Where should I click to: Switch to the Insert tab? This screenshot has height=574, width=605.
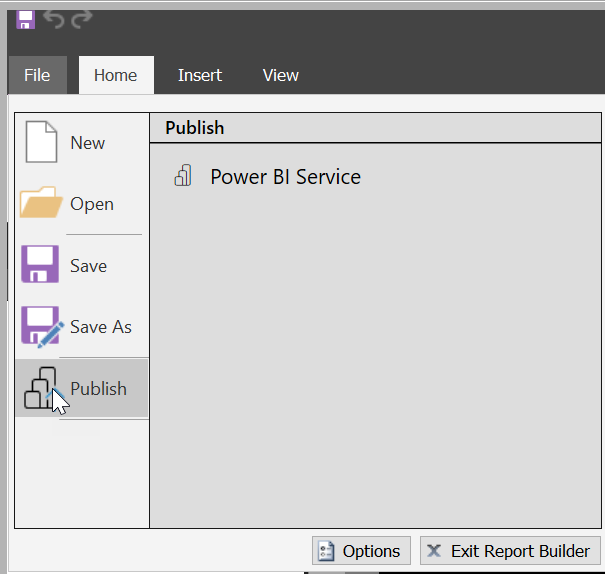199,75
